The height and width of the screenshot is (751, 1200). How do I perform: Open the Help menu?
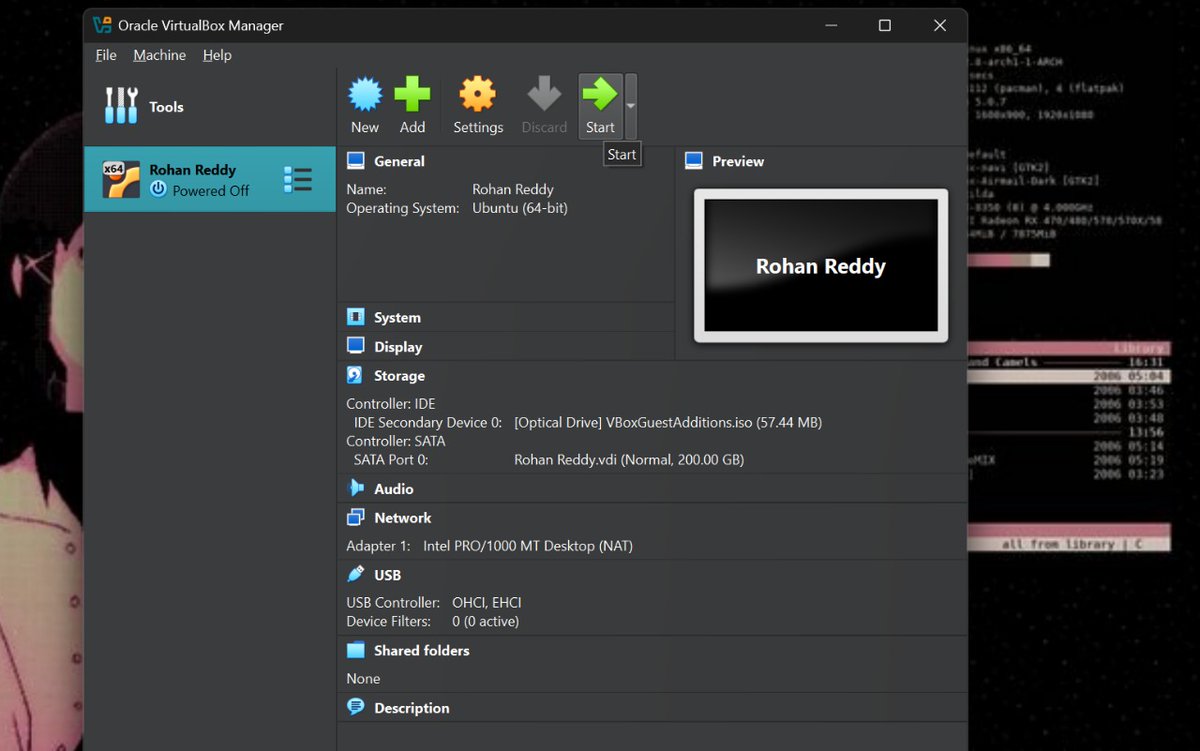[x=217, y=55]
